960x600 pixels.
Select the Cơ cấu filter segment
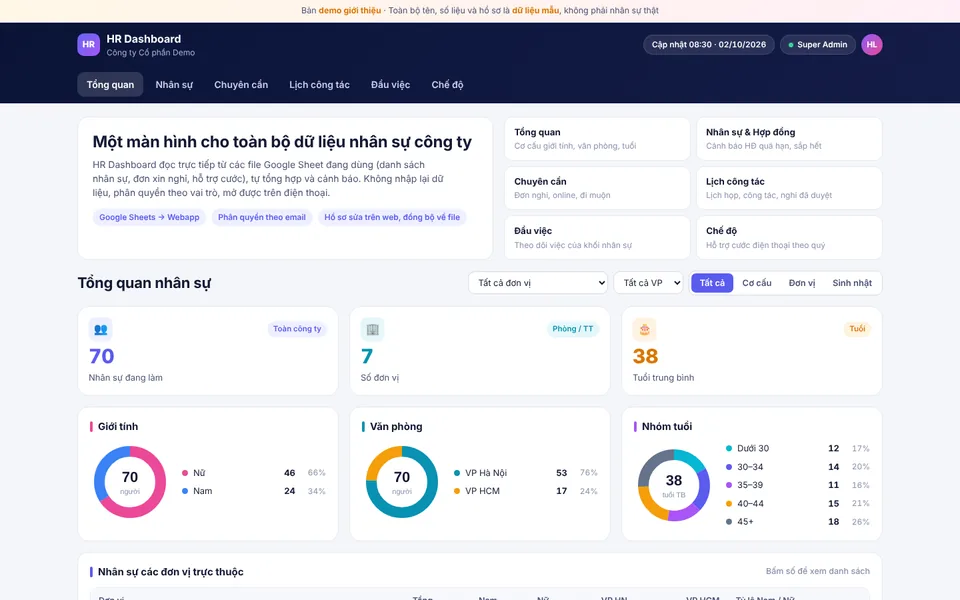click(x=757, y=283)
